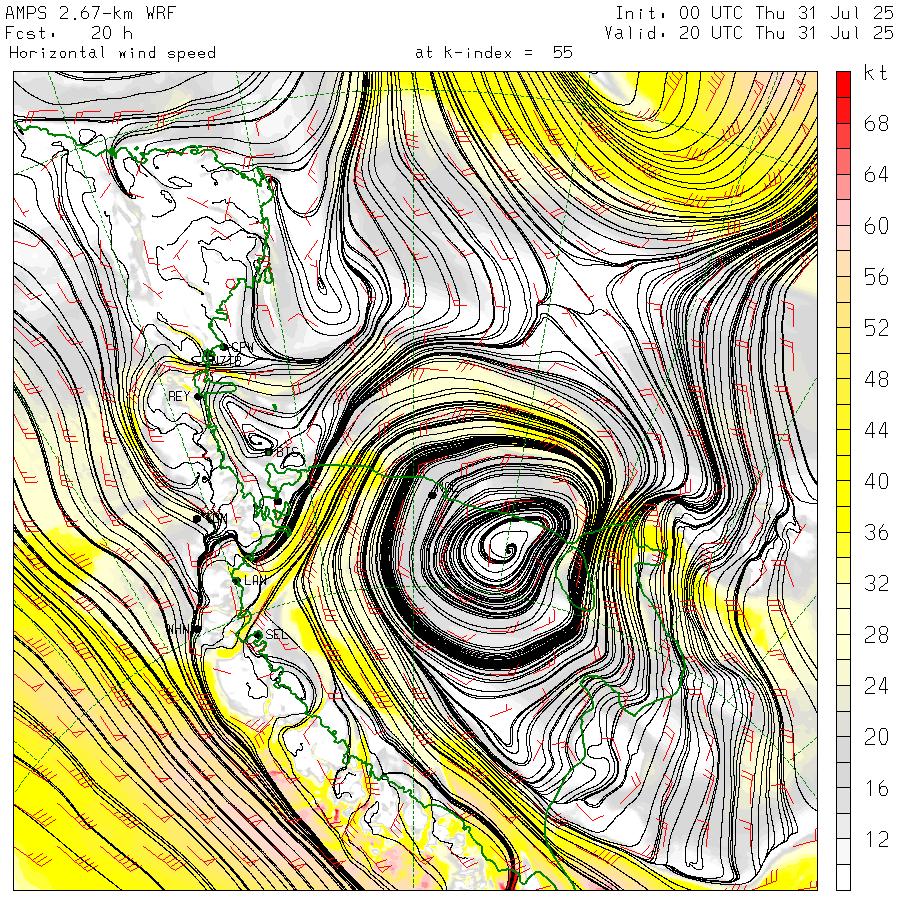Click the center of the large spiral vortex

tap(509, 550)
